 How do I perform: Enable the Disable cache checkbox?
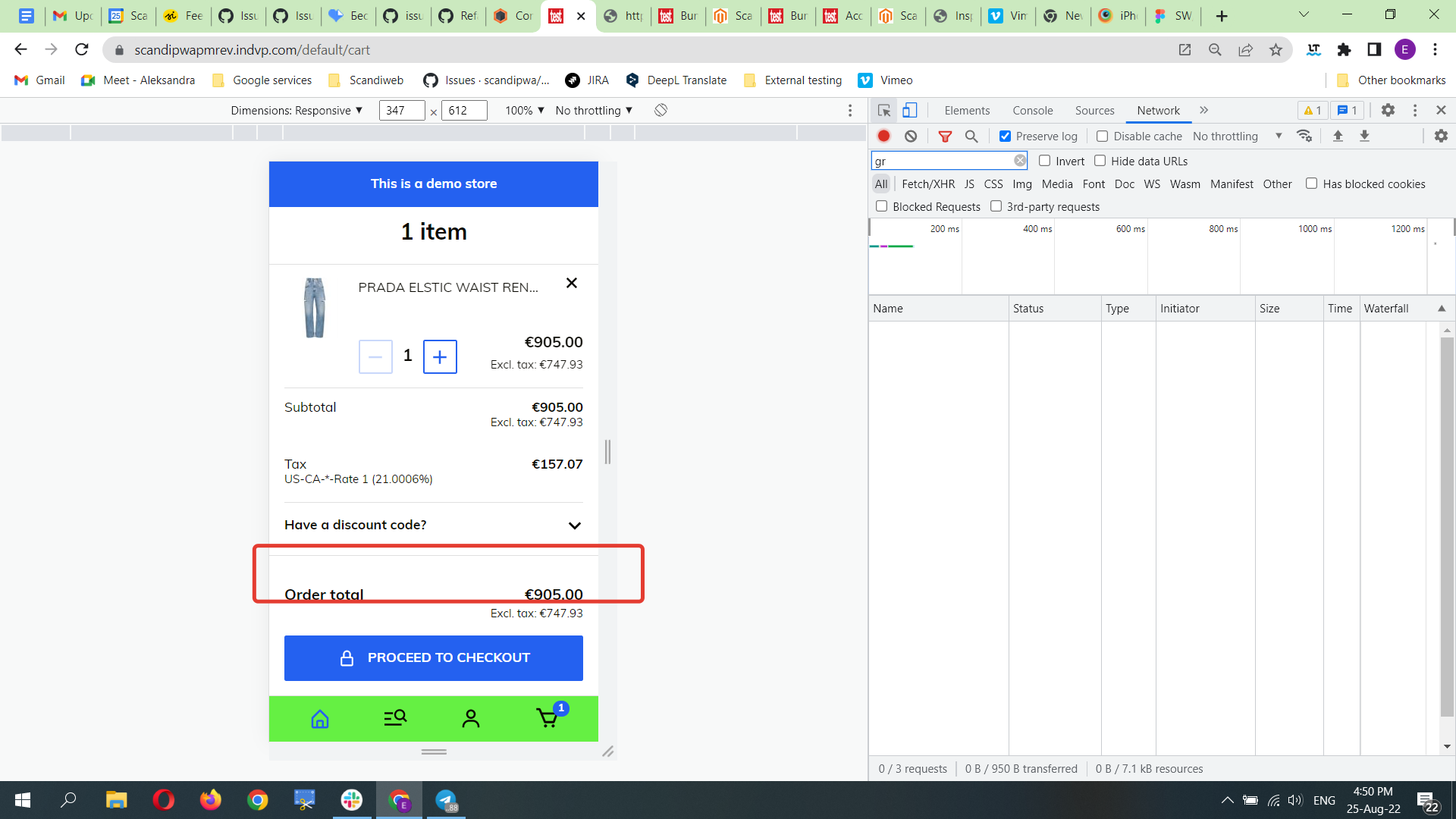(1103, 136)
